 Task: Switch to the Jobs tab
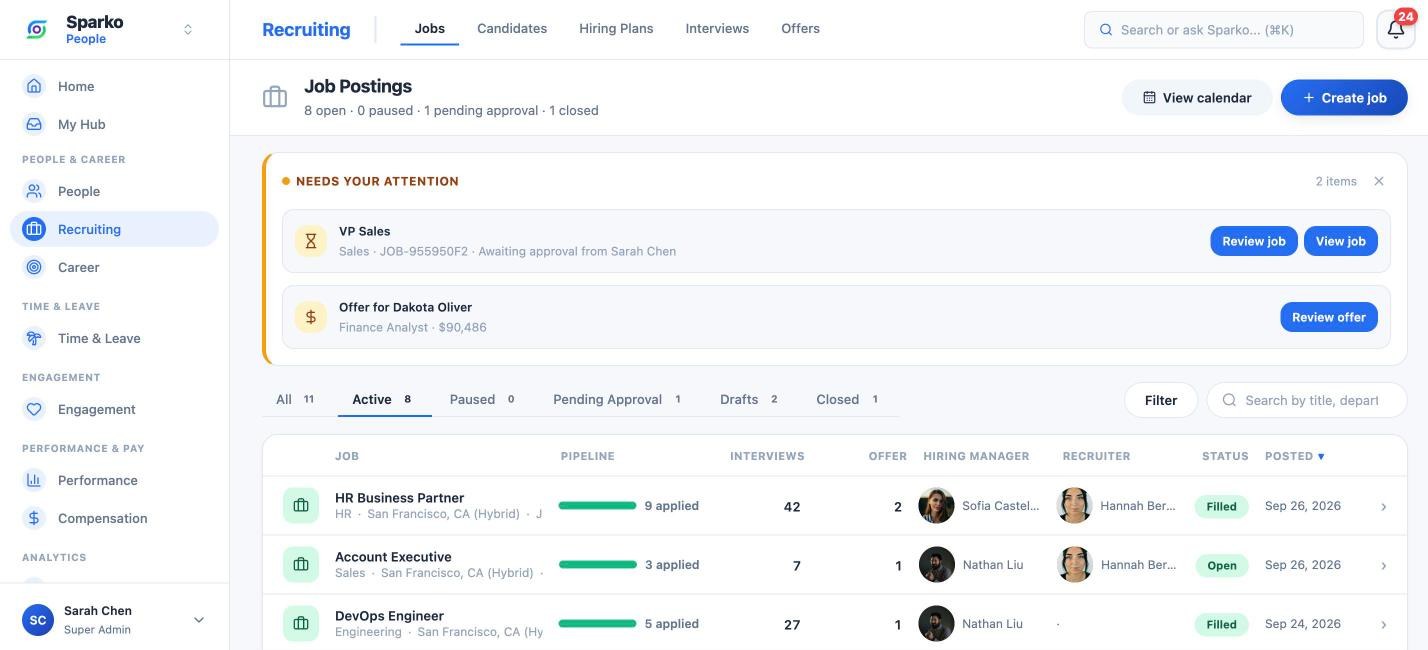pos(430,29)
